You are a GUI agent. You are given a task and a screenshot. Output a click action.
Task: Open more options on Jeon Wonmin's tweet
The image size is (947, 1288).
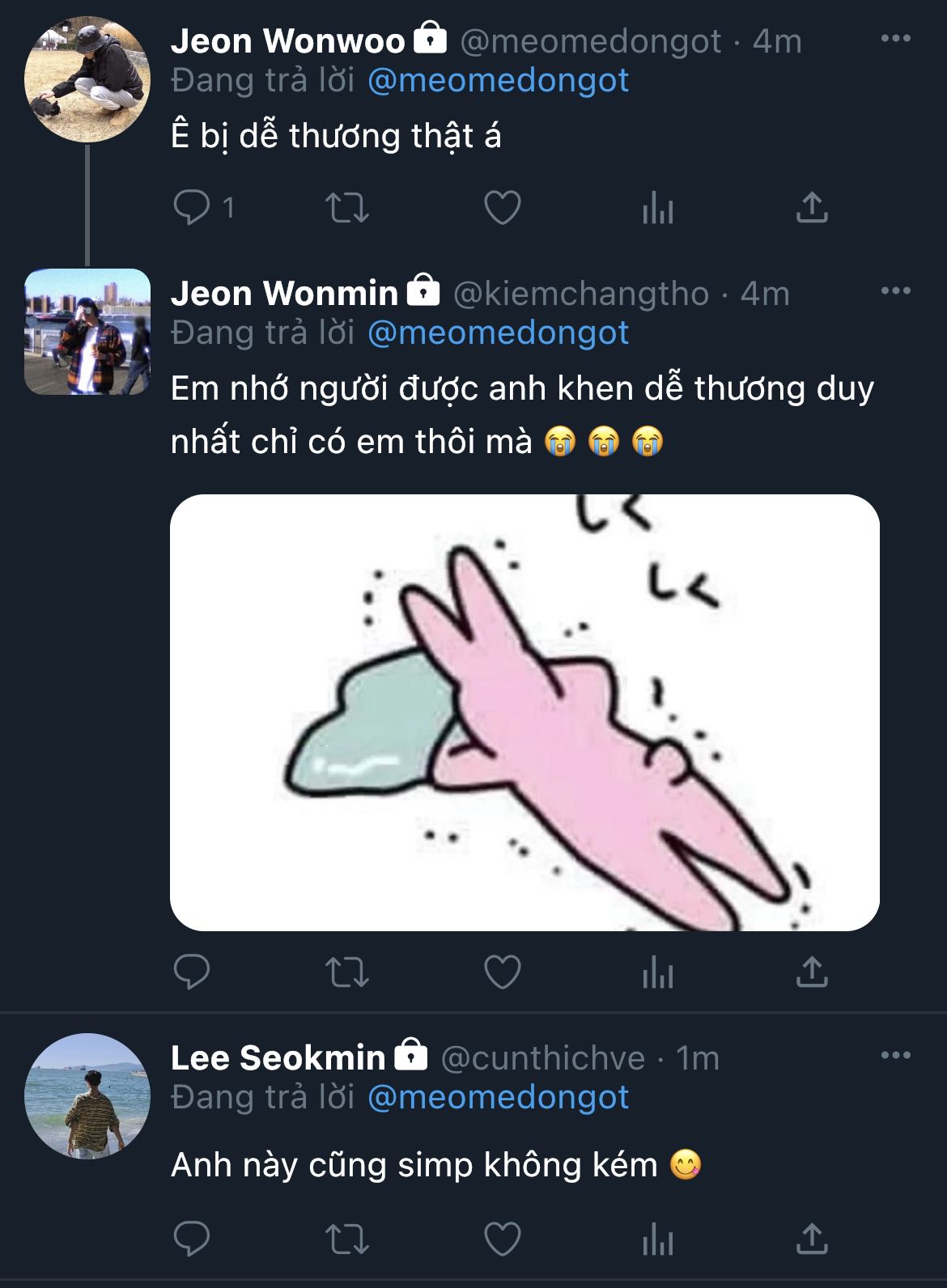[x=895, y=291]
